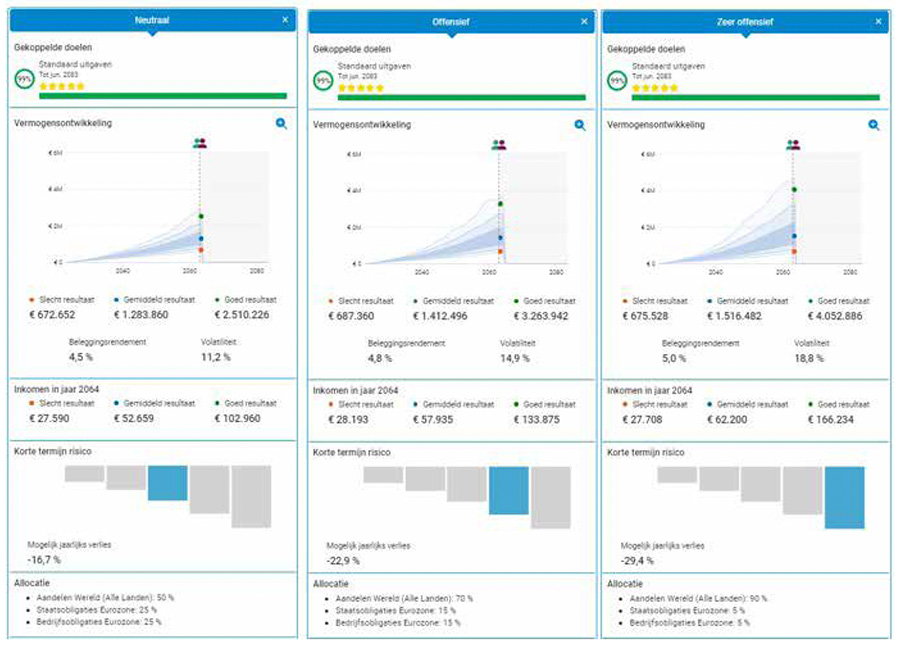Click the green Goed resultaat dot on Zeer offensief chart
The width and height of the screenshot is (900, 646).
click(x=794, y=189)
